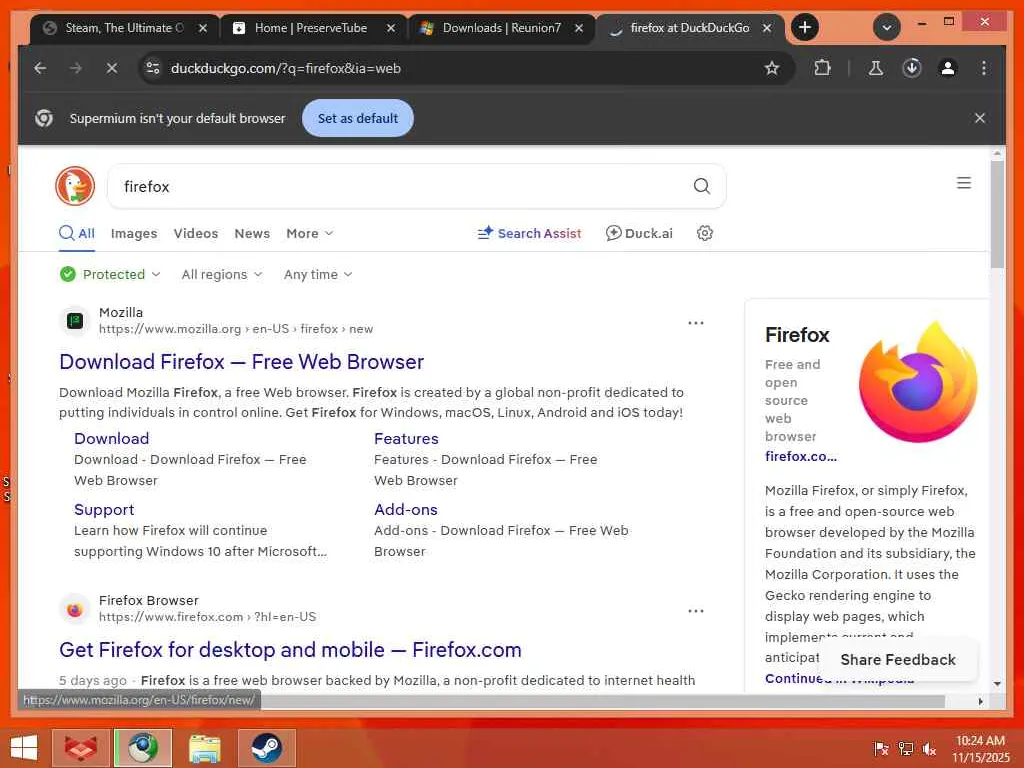Go forward with the forward arrow

(x=76, y=68)
